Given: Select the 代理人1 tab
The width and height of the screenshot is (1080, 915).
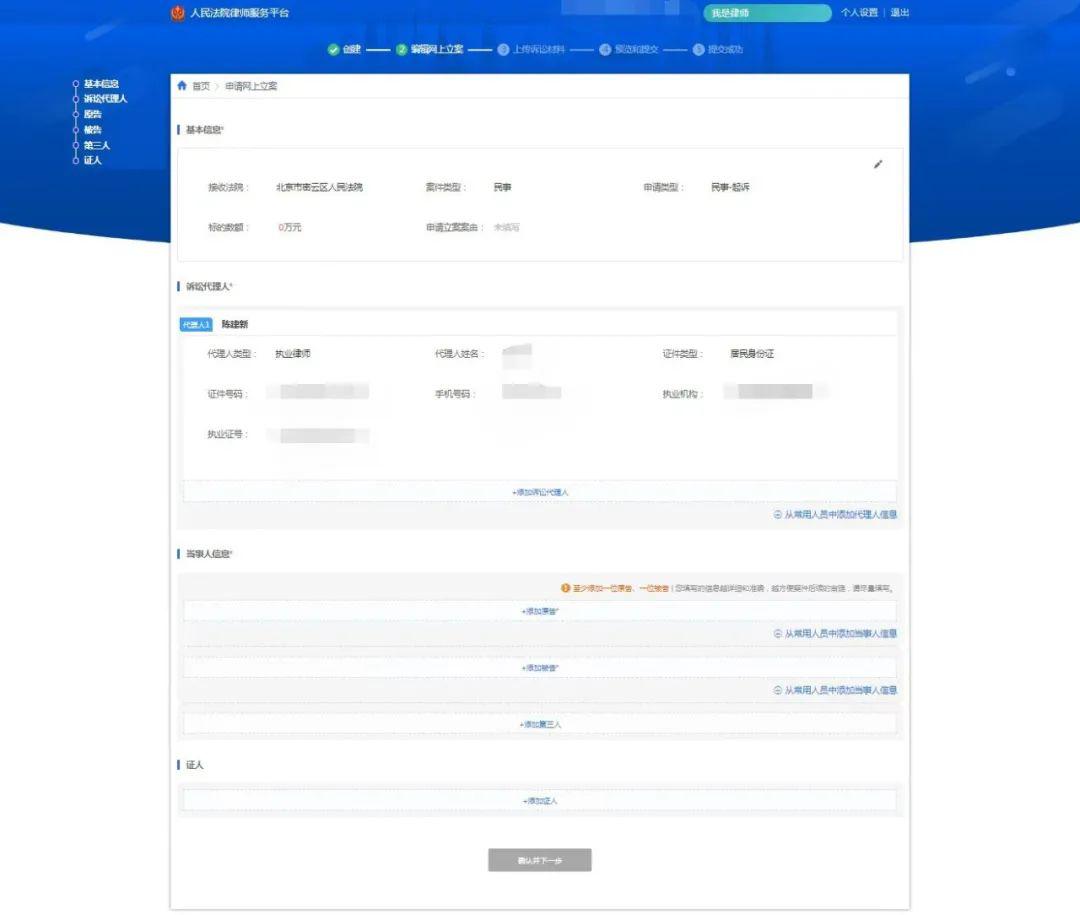Looking at the screenshot, I should pos(196,325).
